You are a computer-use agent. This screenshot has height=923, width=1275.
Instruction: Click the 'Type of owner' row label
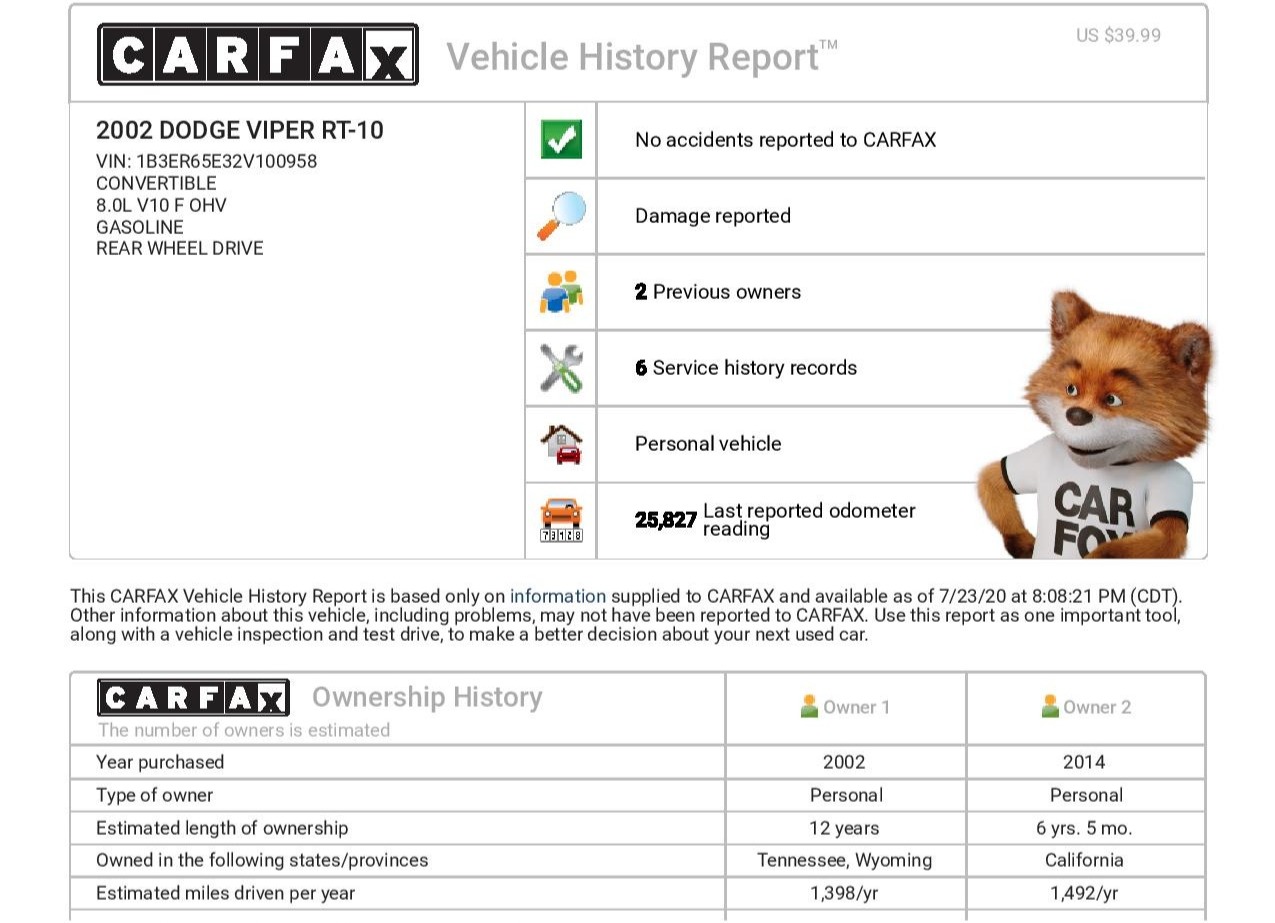click(155, 796)
